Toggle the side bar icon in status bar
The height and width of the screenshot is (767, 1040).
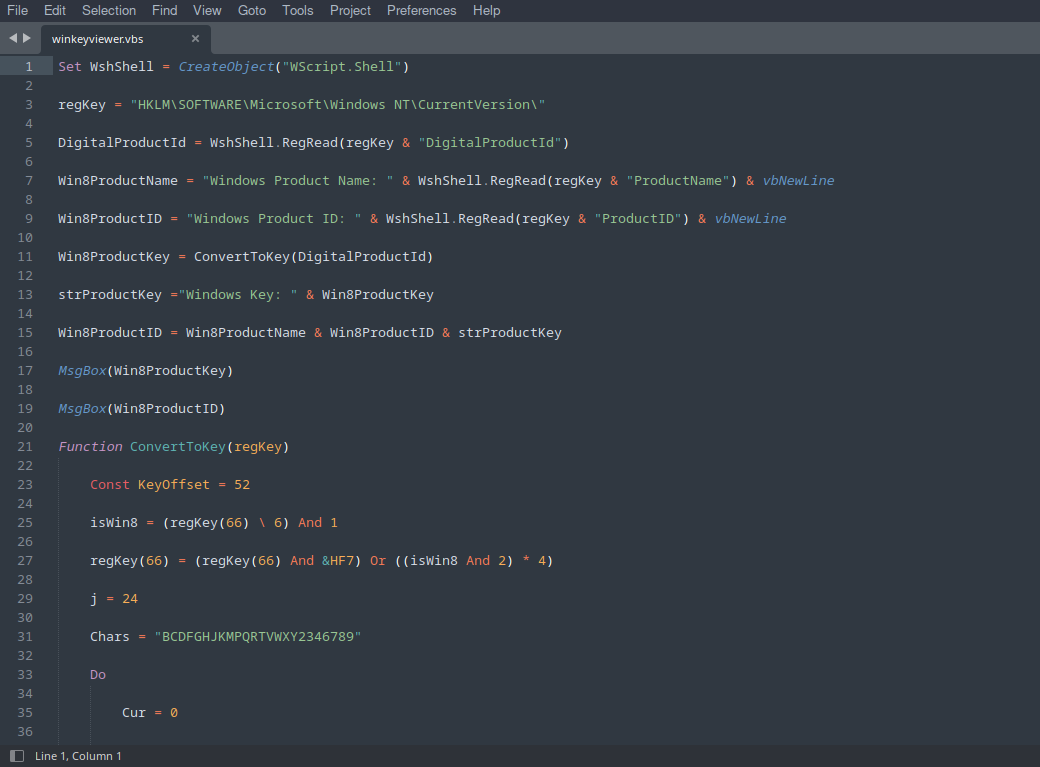click(17, 756)
